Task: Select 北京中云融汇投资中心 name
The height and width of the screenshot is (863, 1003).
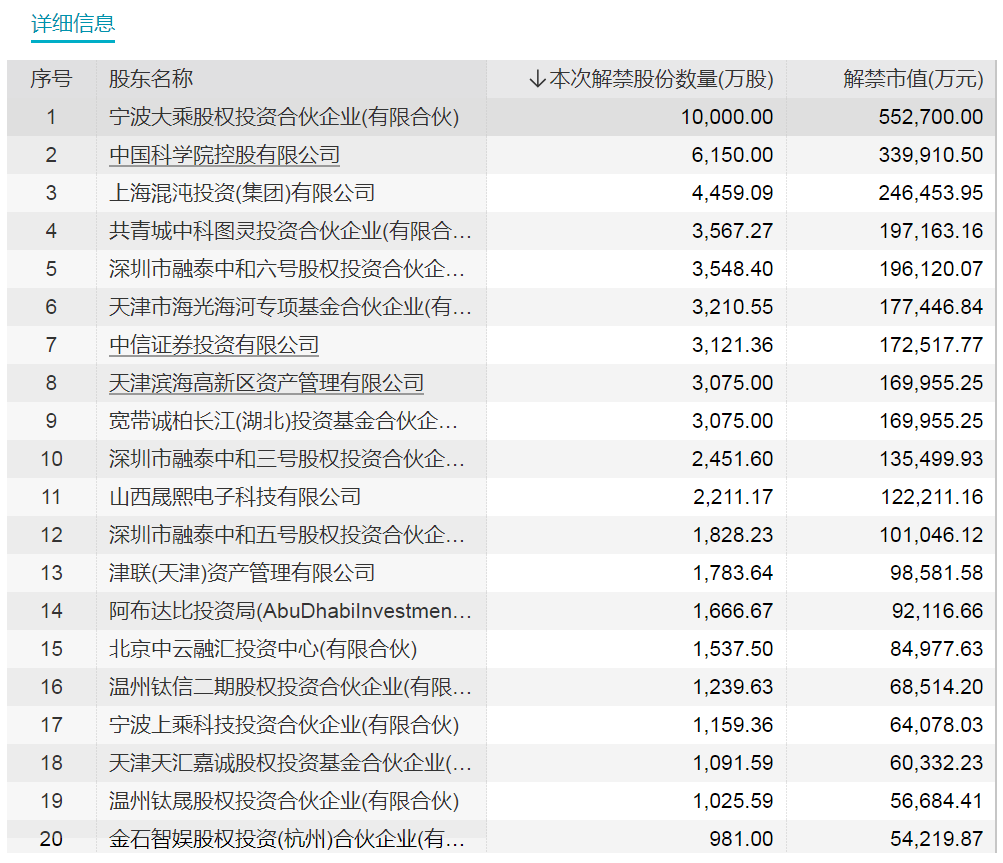Action: tap(263, 649)
